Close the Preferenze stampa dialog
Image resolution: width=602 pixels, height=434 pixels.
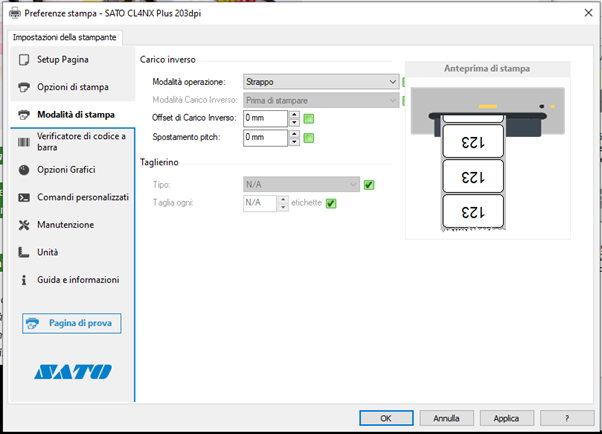pos(588,13)
